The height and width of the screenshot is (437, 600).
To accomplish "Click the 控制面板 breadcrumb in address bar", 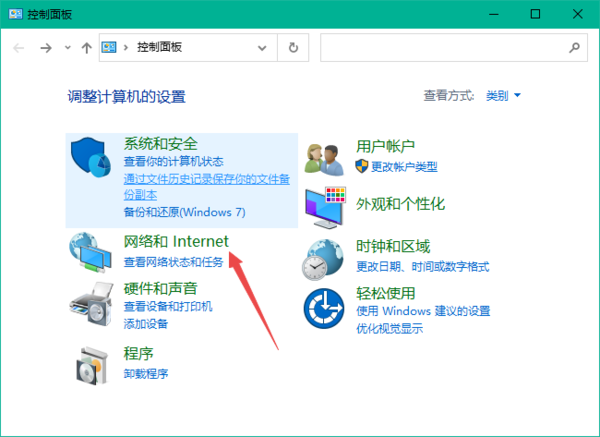I will [x=158, y=47].
